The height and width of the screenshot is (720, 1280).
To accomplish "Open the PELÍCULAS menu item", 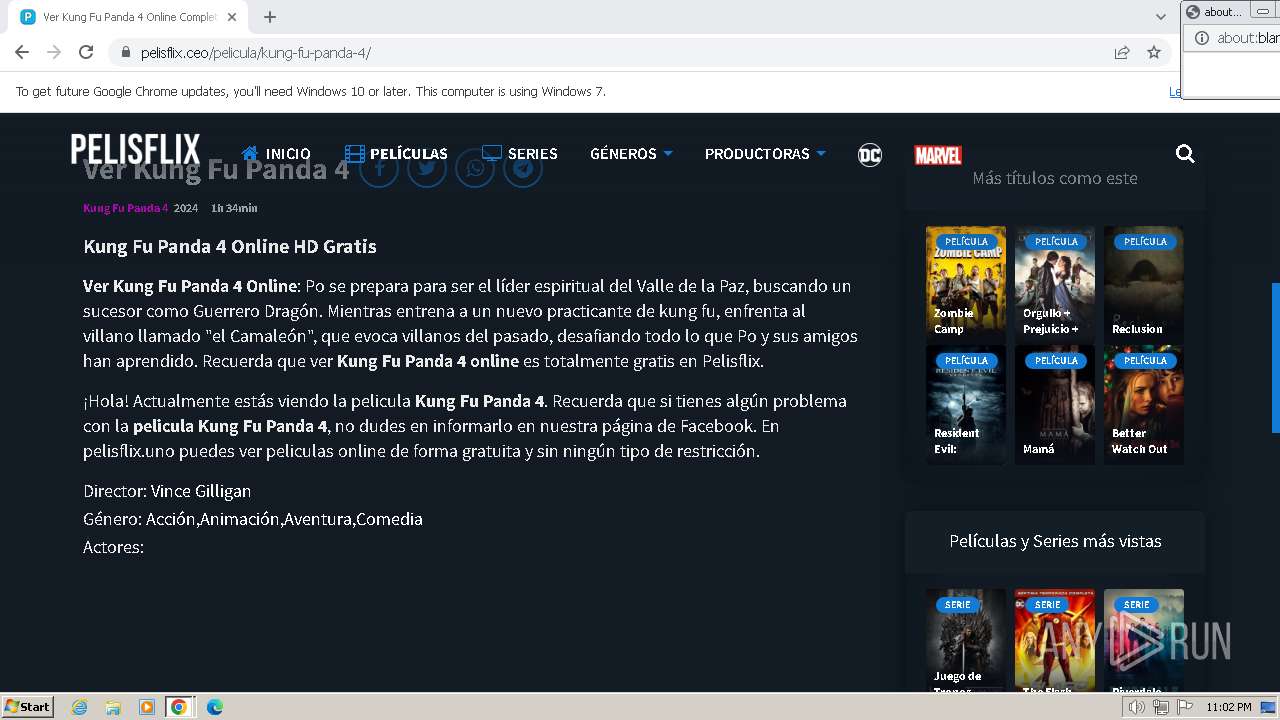I will (x=396, y=153).
